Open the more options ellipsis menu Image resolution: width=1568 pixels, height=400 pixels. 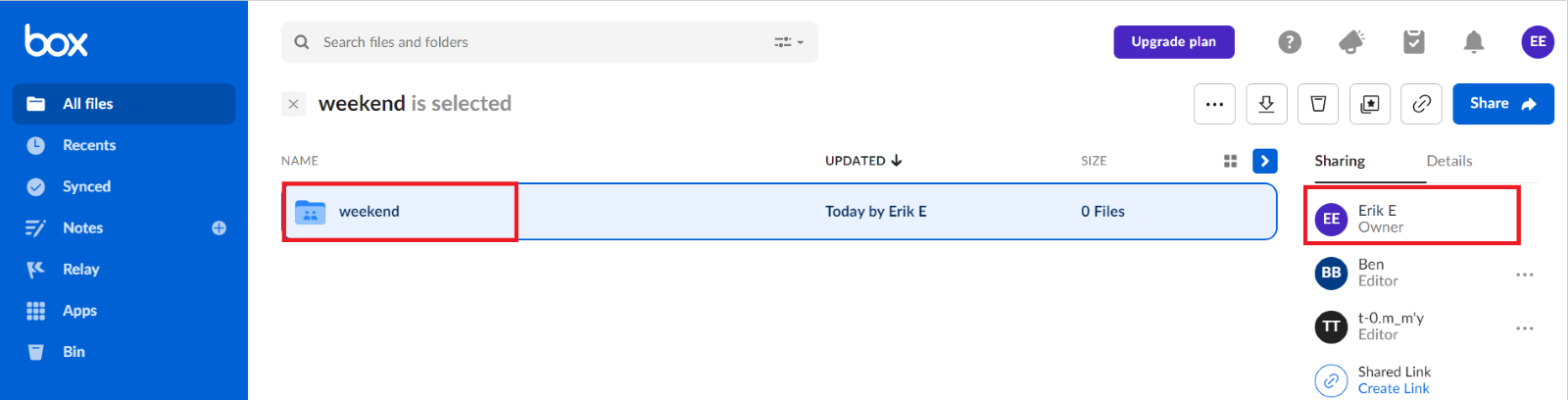tap(1214, 104)
